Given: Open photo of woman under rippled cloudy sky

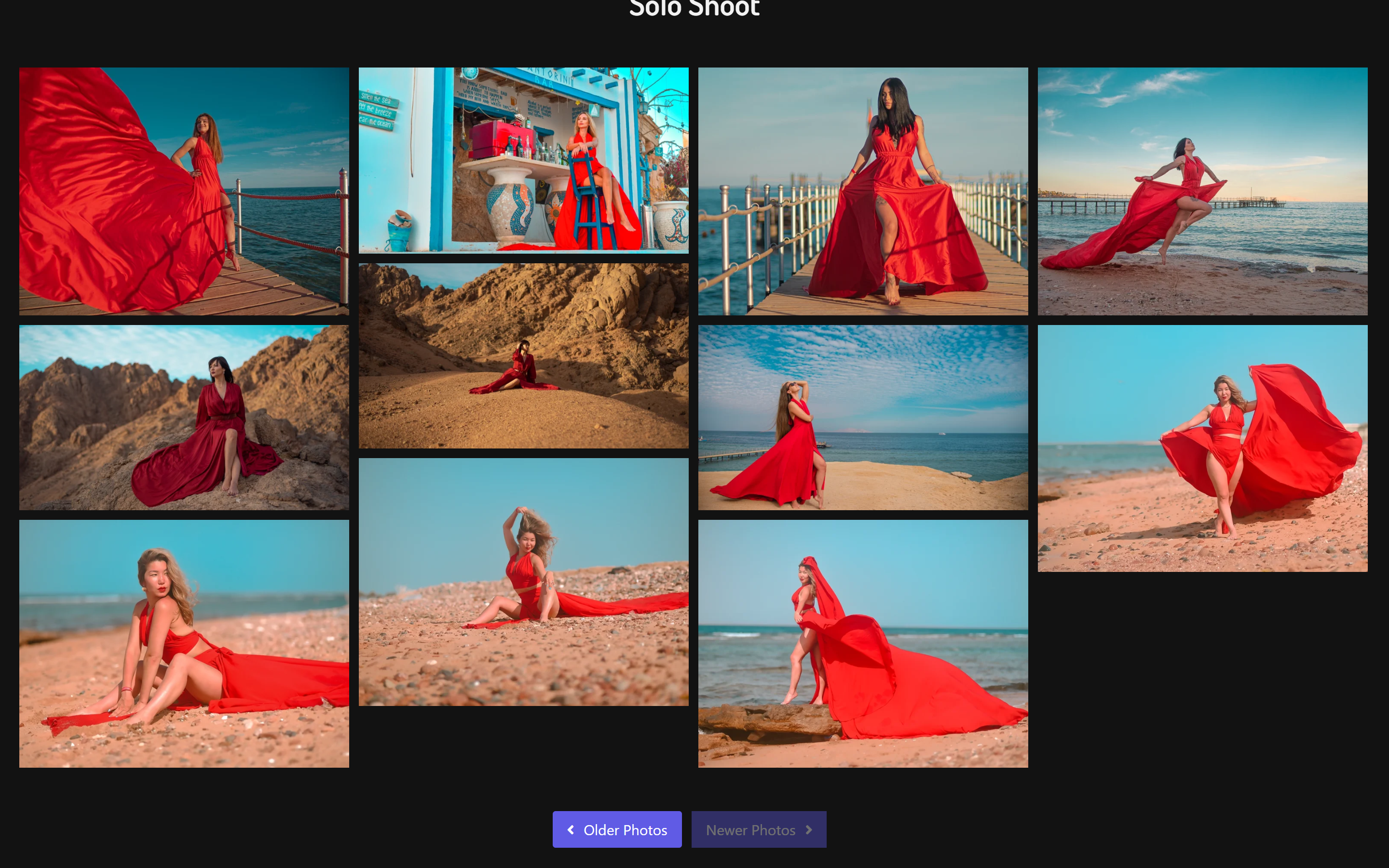Looking at the screenshot, I should tap(863, 417).
